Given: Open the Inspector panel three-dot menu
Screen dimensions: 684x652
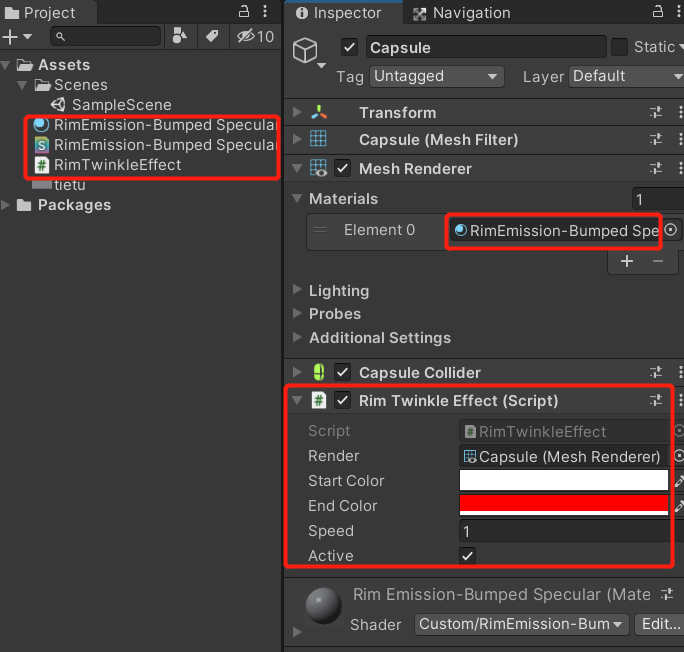Looking at the screenshot, I should (x=671, y=11).
